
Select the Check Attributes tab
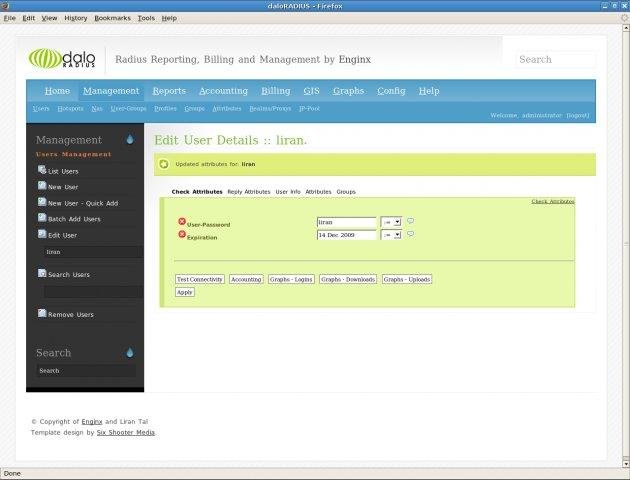pyautogui.click(x=197, y=192)
